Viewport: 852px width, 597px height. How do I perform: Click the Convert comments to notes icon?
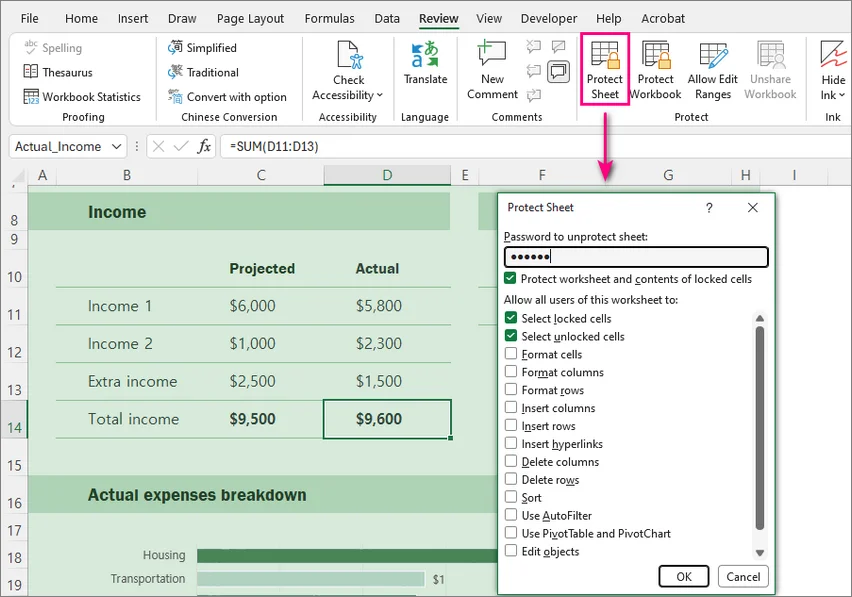[x=559, y=46]
